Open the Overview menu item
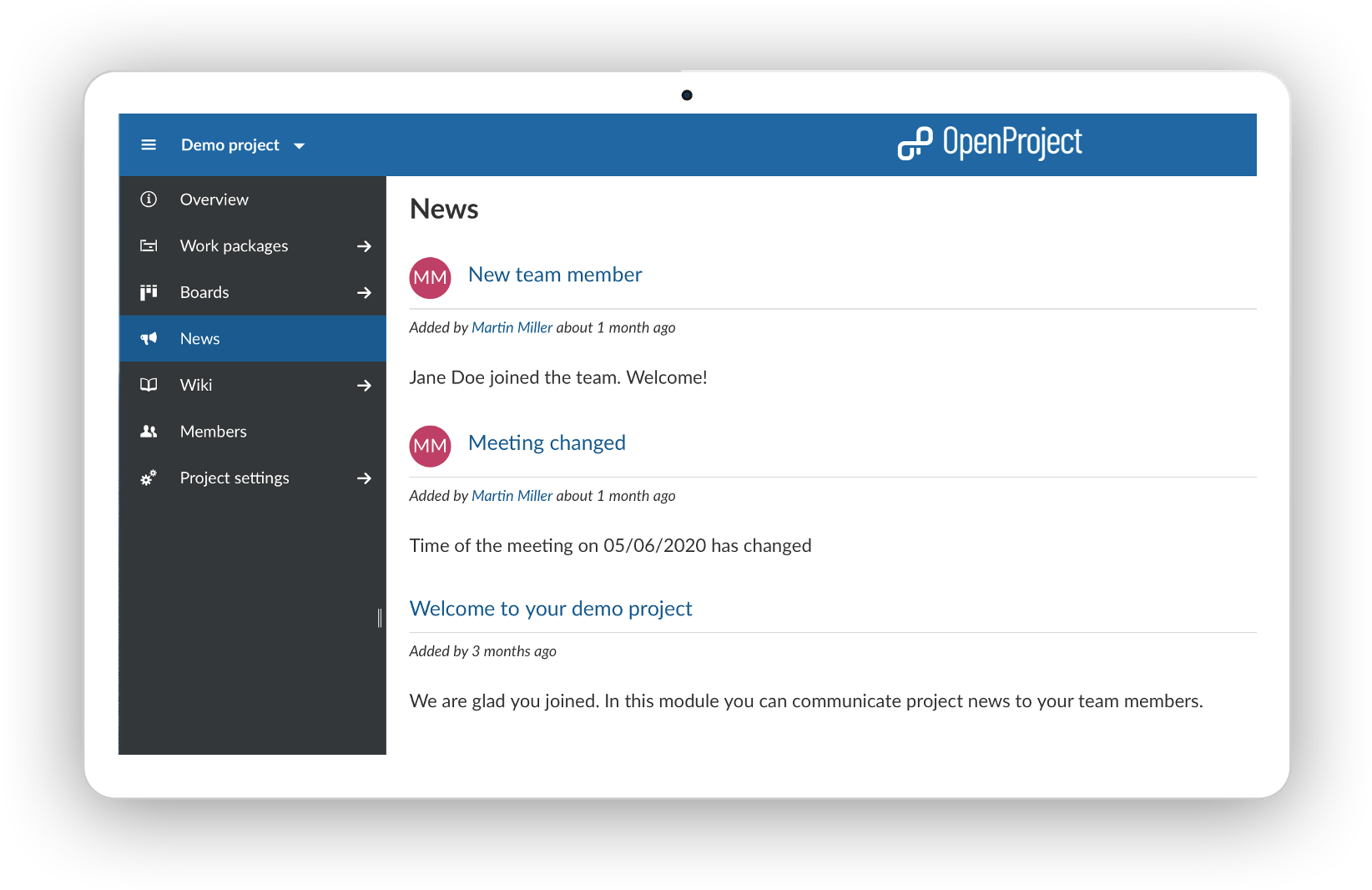This screenshot has height=890, width=1372. coord(214,200)
